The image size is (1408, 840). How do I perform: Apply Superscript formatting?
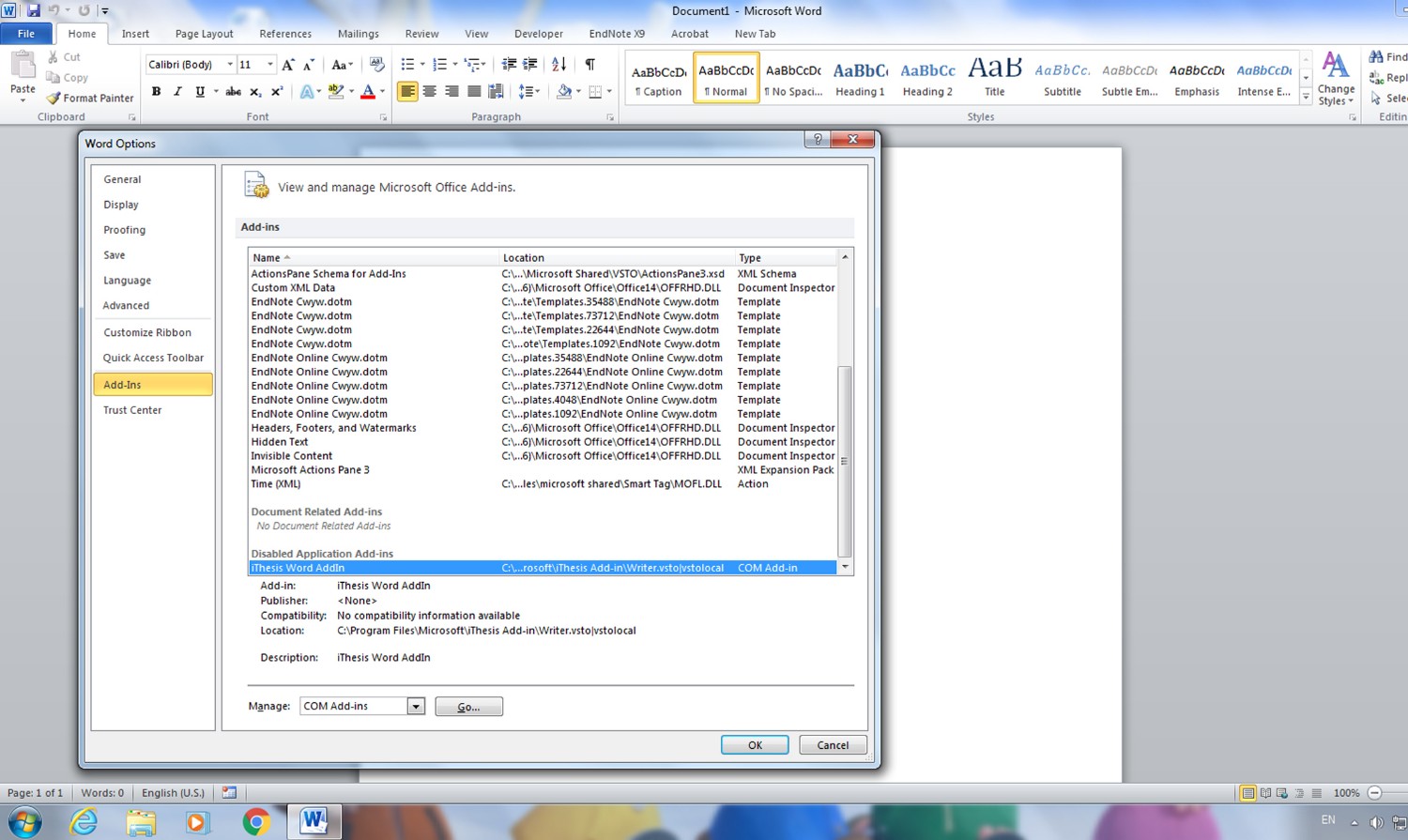277,92
